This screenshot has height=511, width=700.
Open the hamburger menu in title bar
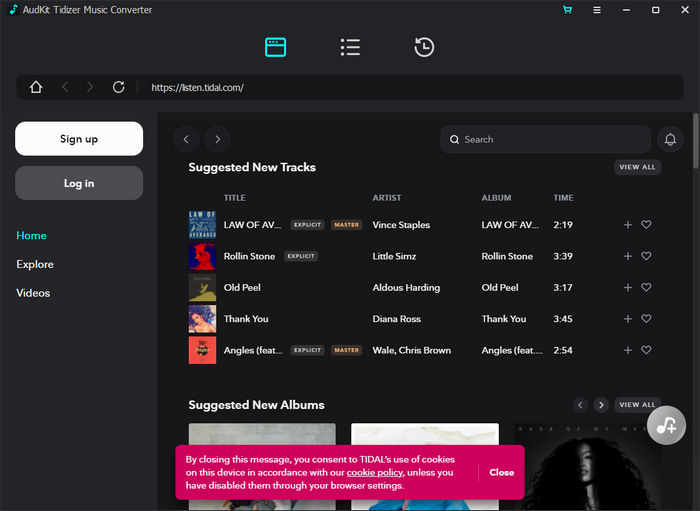(596, 10)
